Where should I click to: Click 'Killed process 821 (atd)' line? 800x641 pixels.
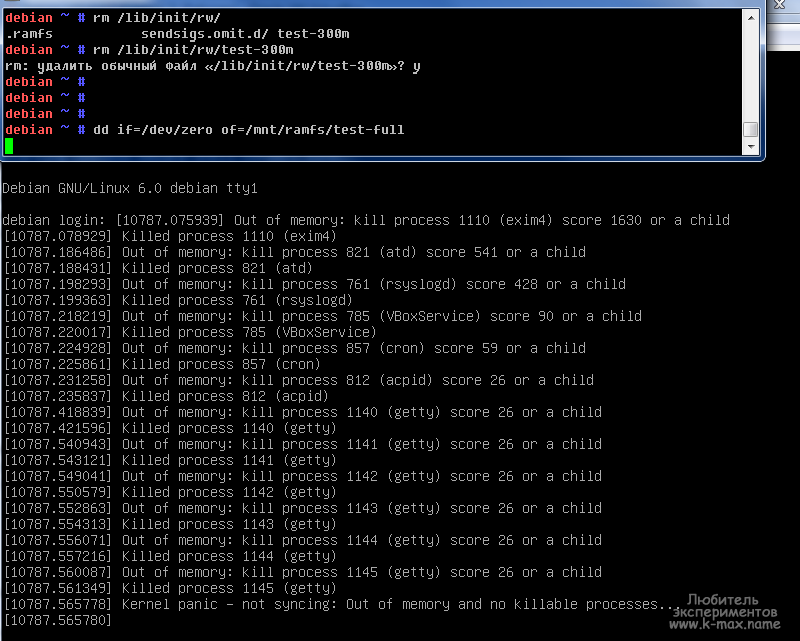[x=158, y=268]
